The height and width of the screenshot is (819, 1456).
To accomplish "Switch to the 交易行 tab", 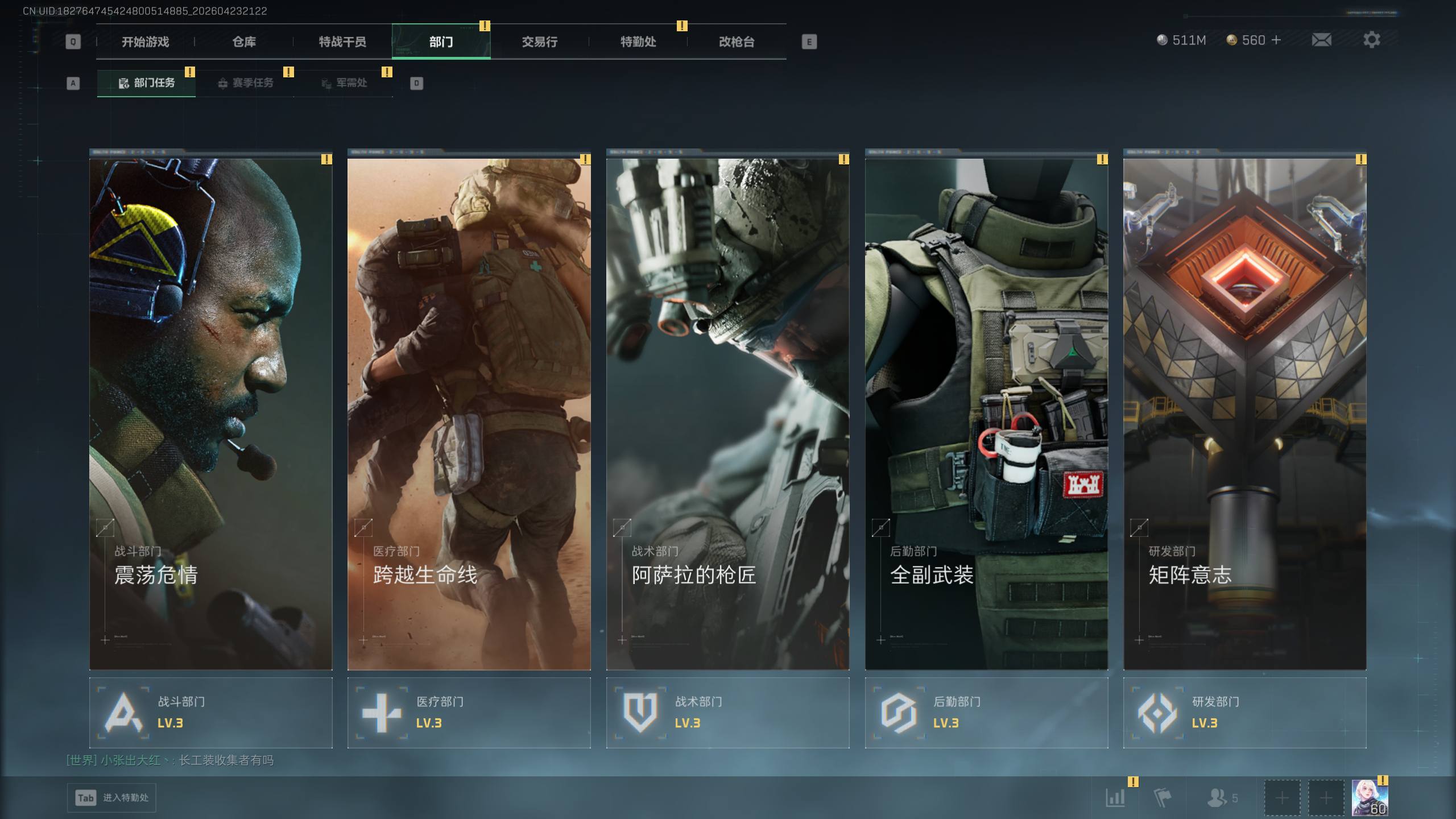I will pos(539,42).
